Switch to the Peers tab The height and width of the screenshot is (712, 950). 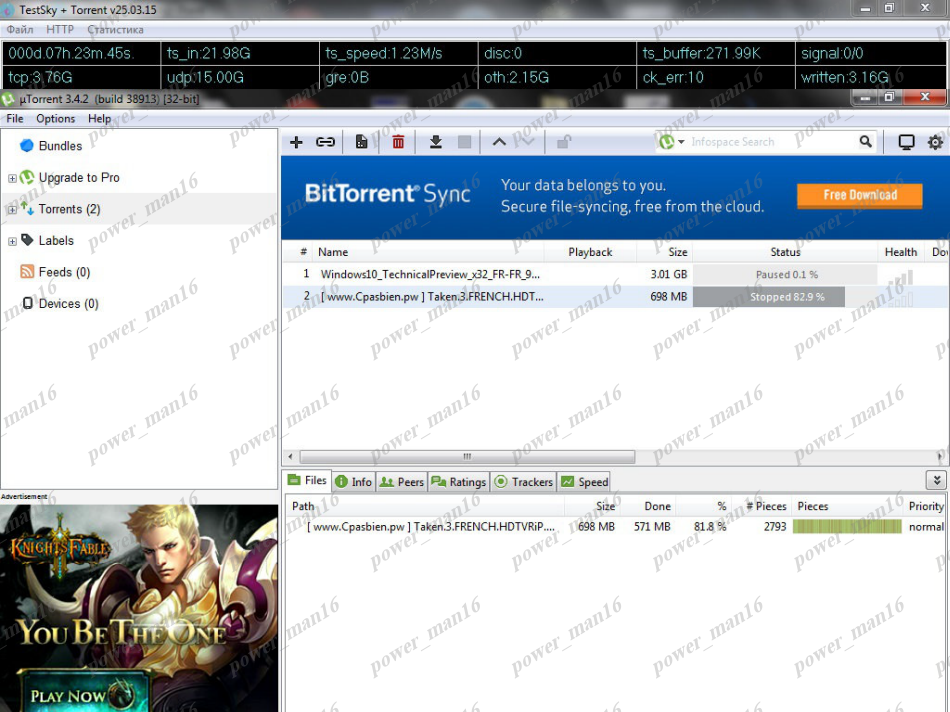click(402, 482)
